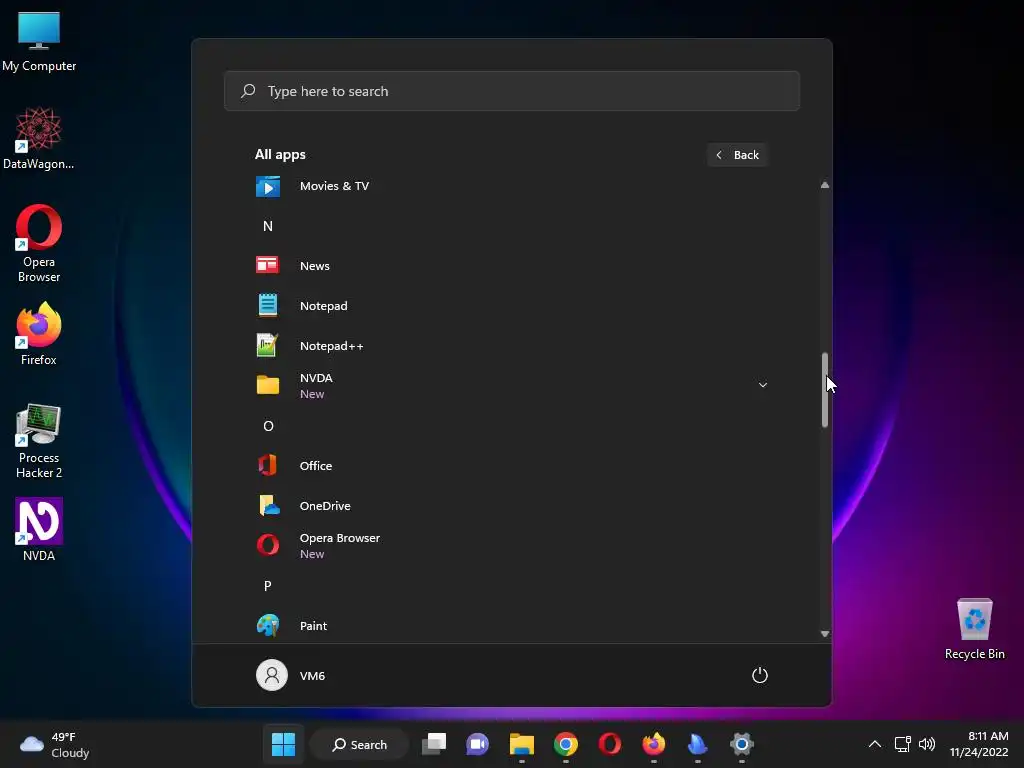1024x768 pixels.
Task: Select the NVDA desktop shortcut
Action: [39, 530]
